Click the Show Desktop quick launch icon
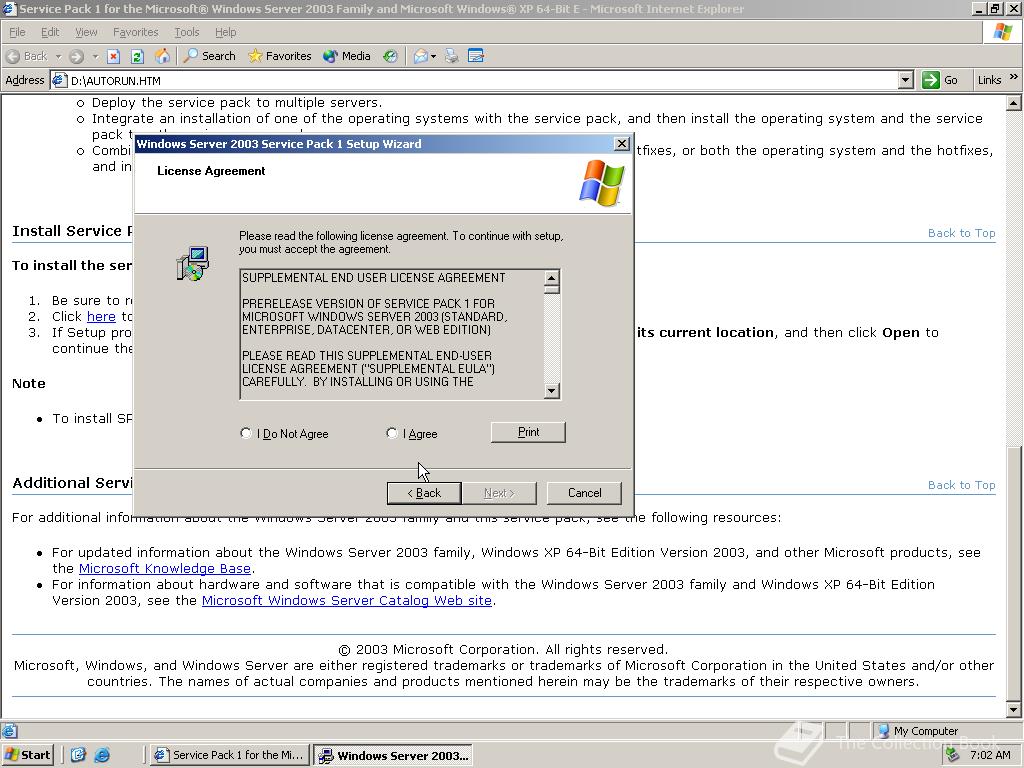This screenshot has width=1024, height=768. point(78,755)
